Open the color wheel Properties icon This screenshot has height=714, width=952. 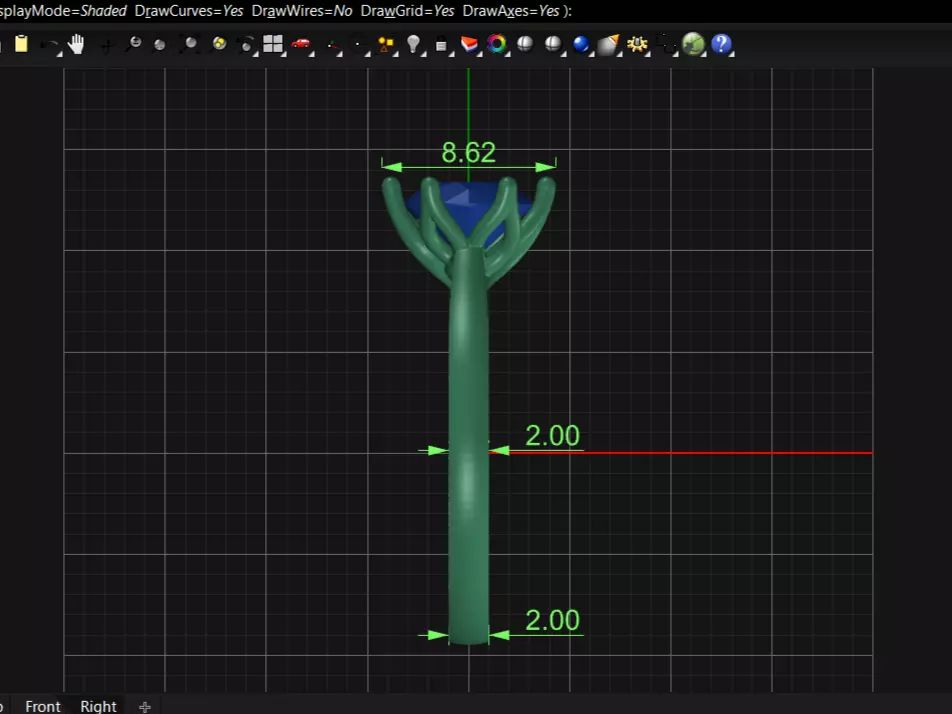tap(497, 44)
